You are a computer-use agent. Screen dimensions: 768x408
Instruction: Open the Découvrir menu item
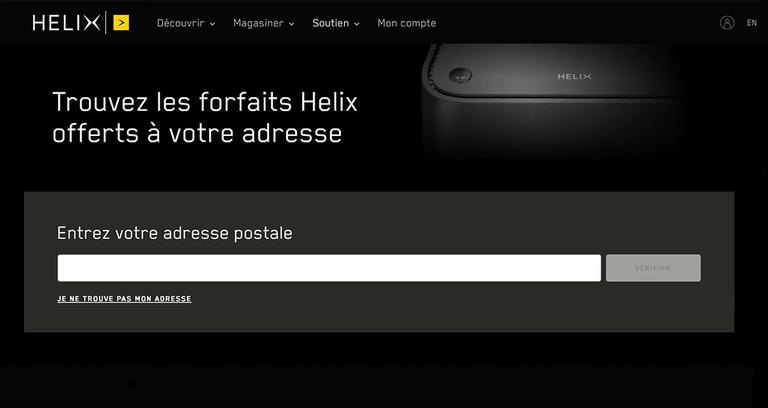(181, 23)
